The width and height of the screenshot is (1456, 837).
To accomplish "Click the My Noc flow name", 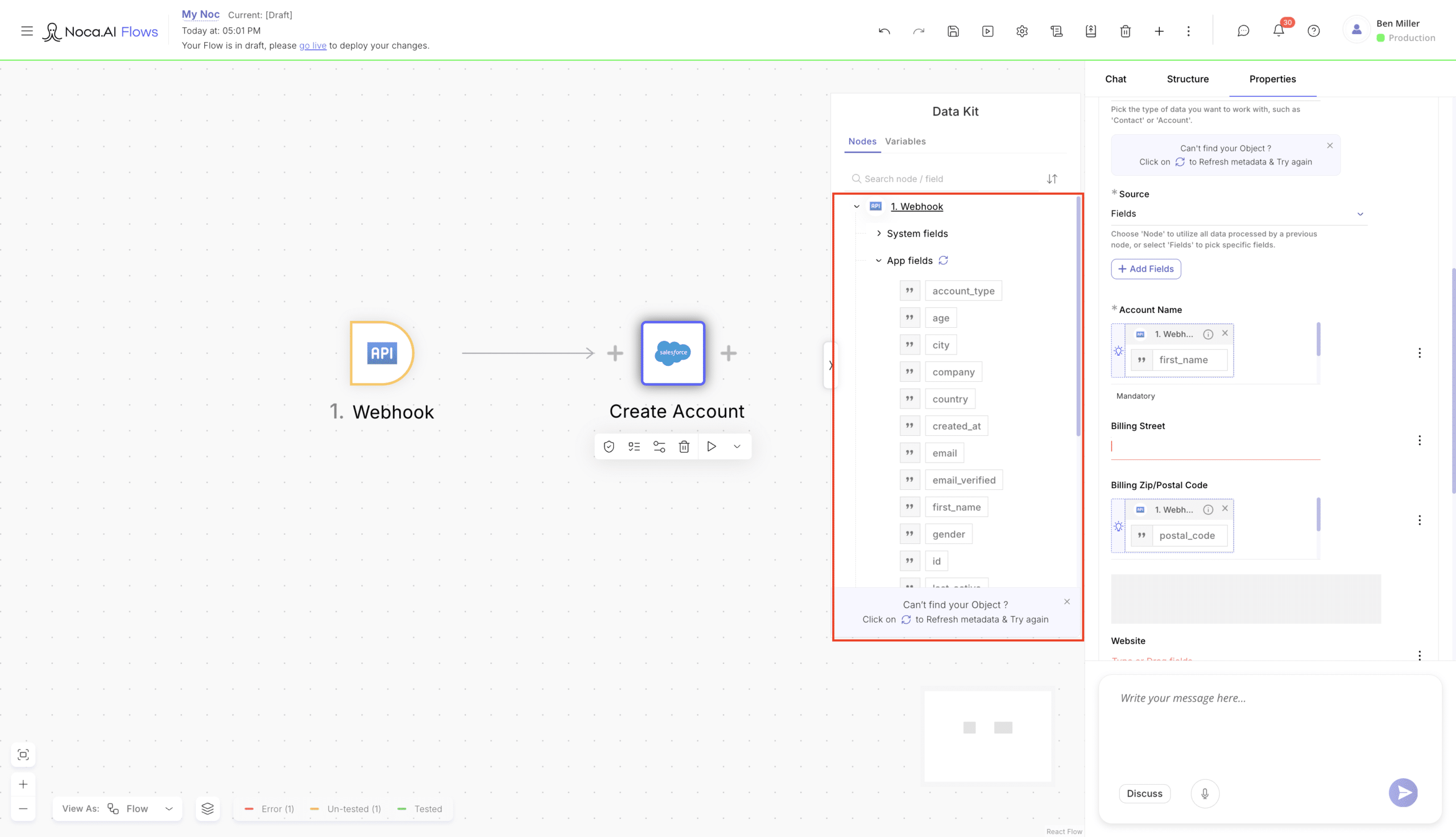I will (x=201, y=14).
